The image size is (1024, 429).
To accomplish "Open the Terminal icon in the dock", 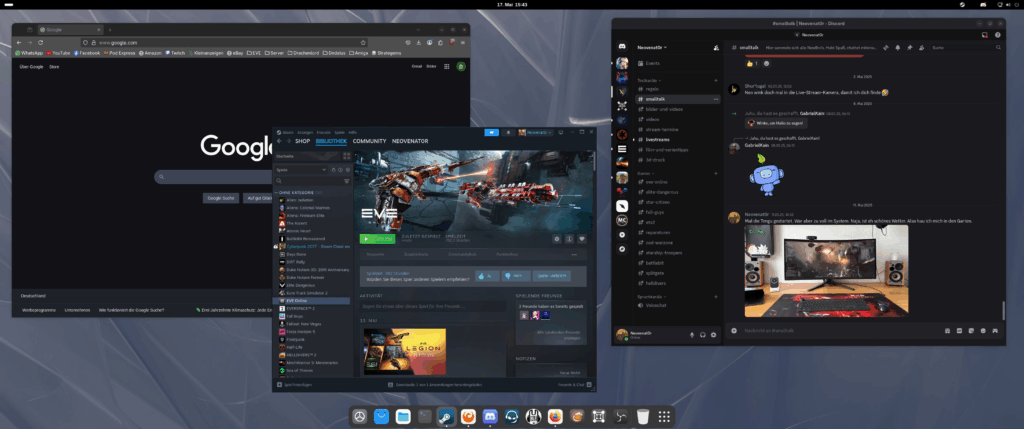I will pyautogui.click(x=424, y=417).
